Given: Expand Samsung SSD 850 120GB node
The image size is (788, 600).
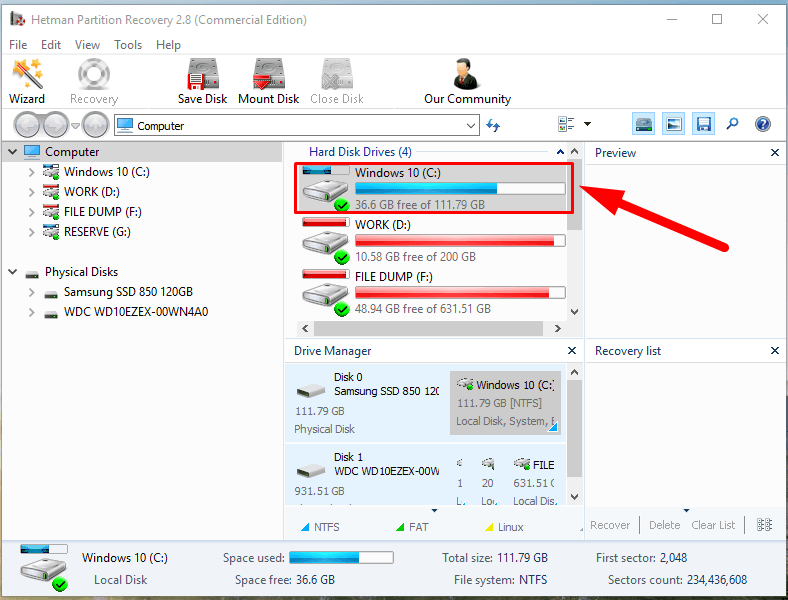Looking at the screenshot, I should 32,292.
